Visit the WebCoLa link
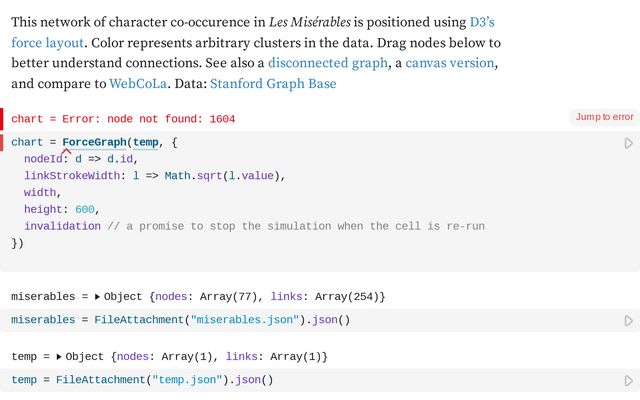This screenshot has width=640, height=400. pyautogui.click(x=137, y=84)
